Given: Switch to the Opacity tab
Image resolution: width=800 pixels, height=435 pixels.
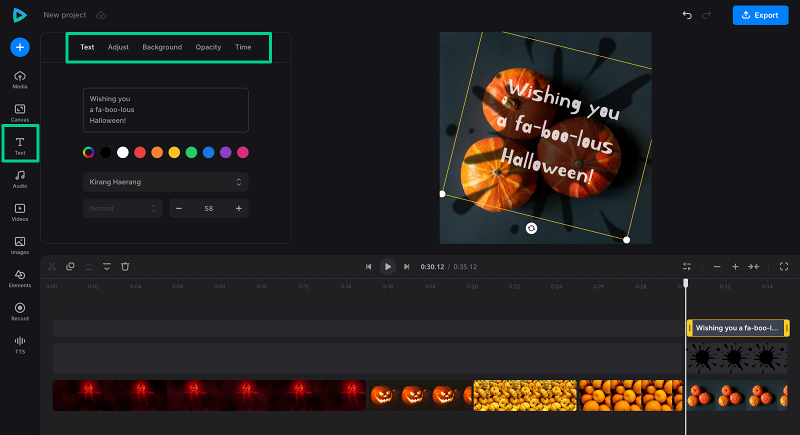Looking at the screenshot, I should click(208, 47).
